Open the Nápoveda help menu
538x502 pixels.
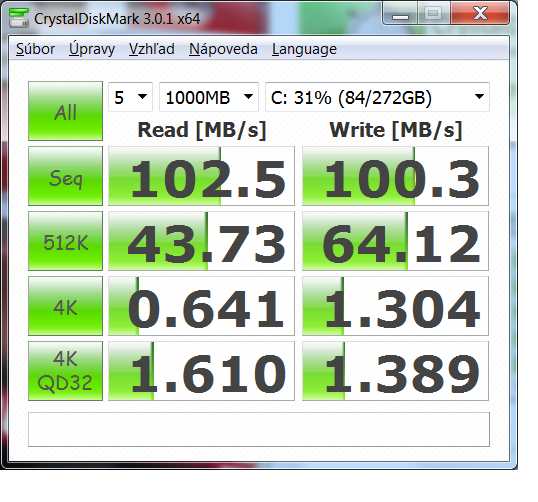pyautogui.click(x=223, y=49)
